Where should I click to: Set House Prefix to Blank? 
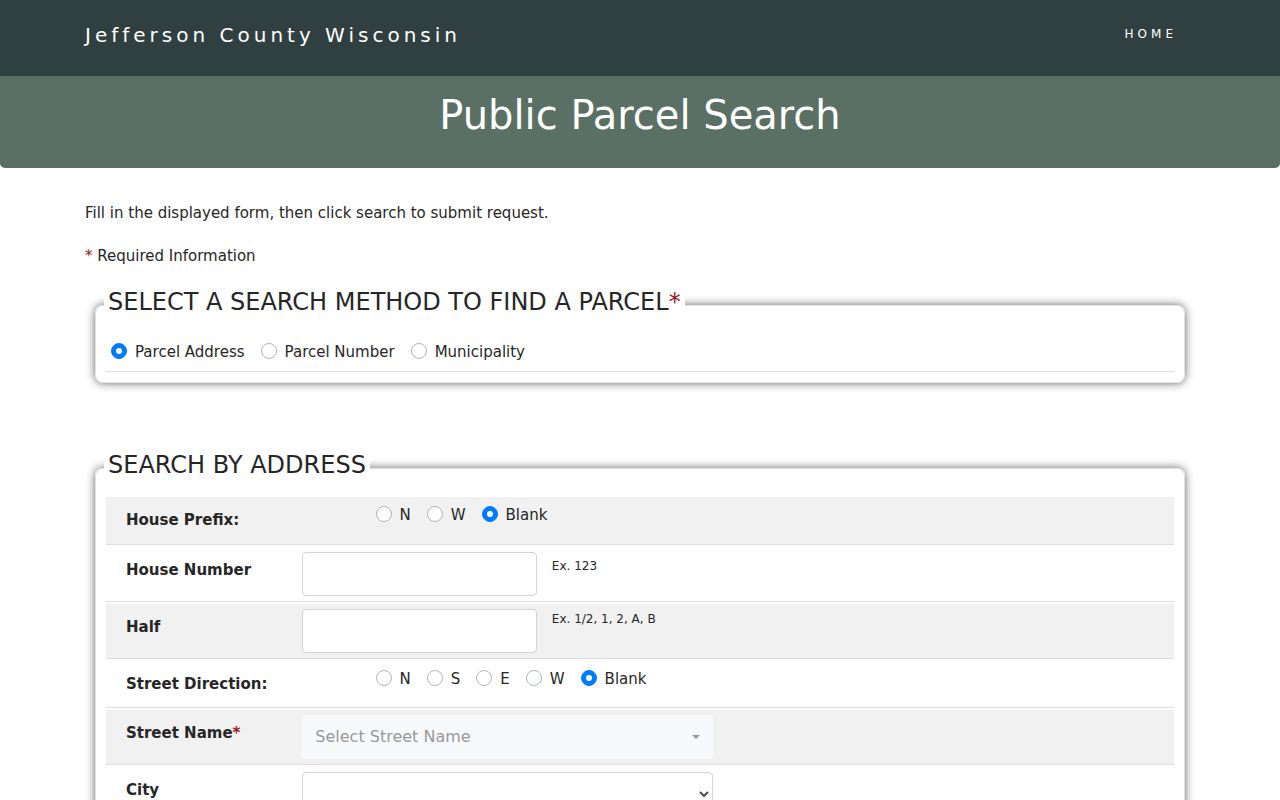490,514
